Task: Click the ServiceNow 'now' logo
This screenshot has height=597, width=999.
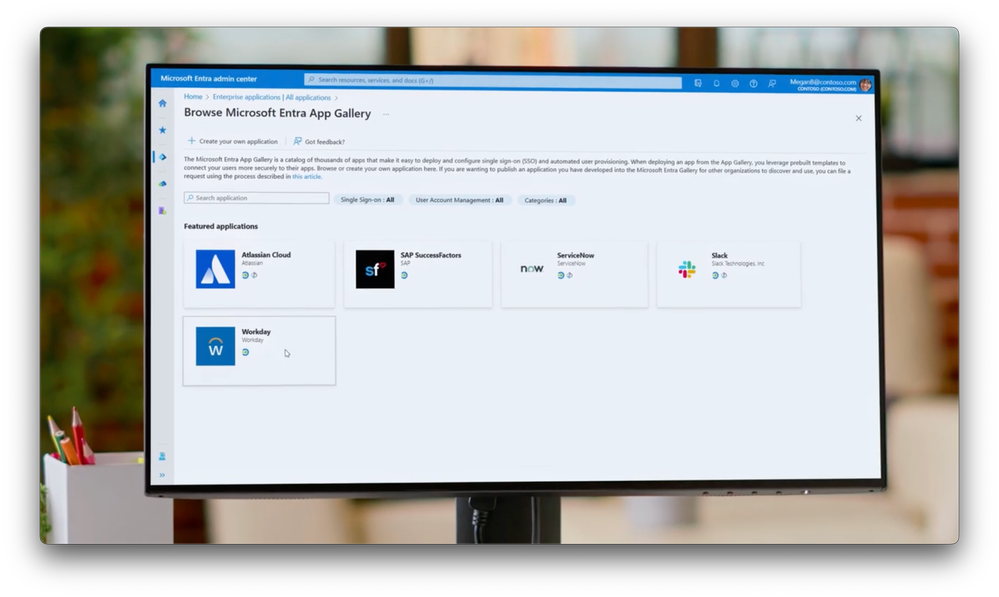Action: click(x=532, y=269)
